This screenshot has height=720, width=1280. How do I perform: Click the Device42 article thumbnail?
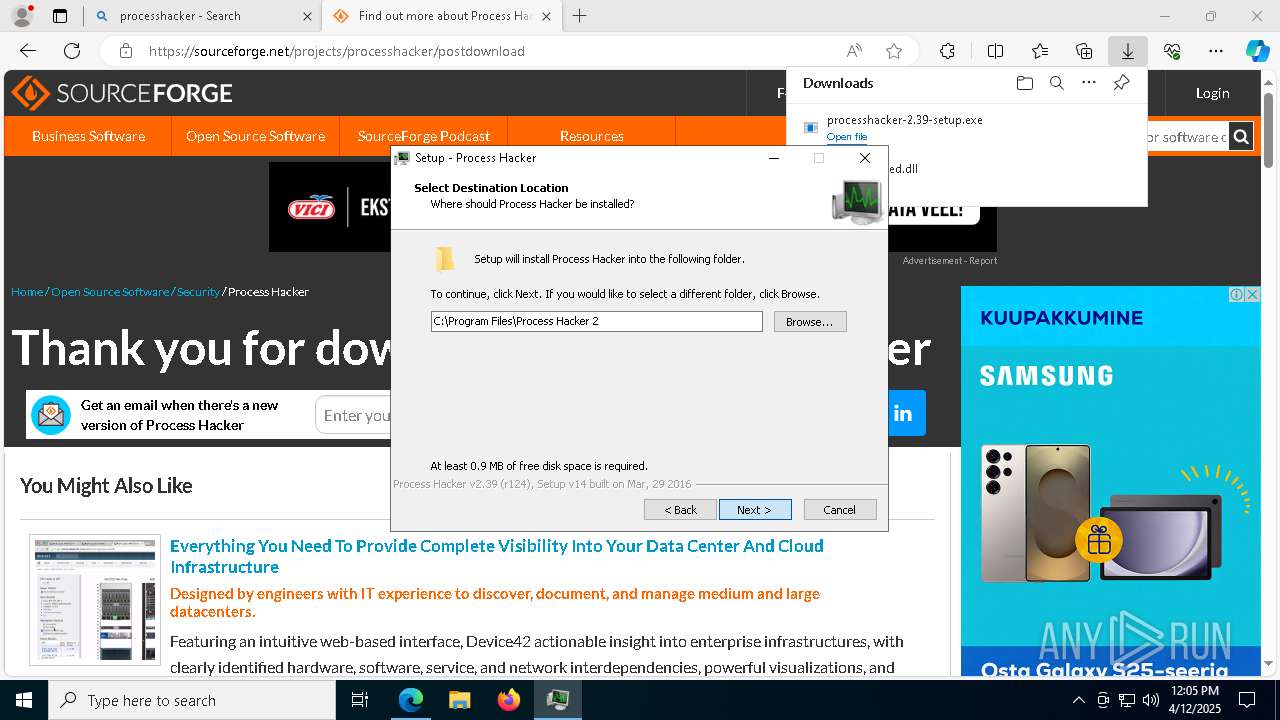(x=95, y=600)
